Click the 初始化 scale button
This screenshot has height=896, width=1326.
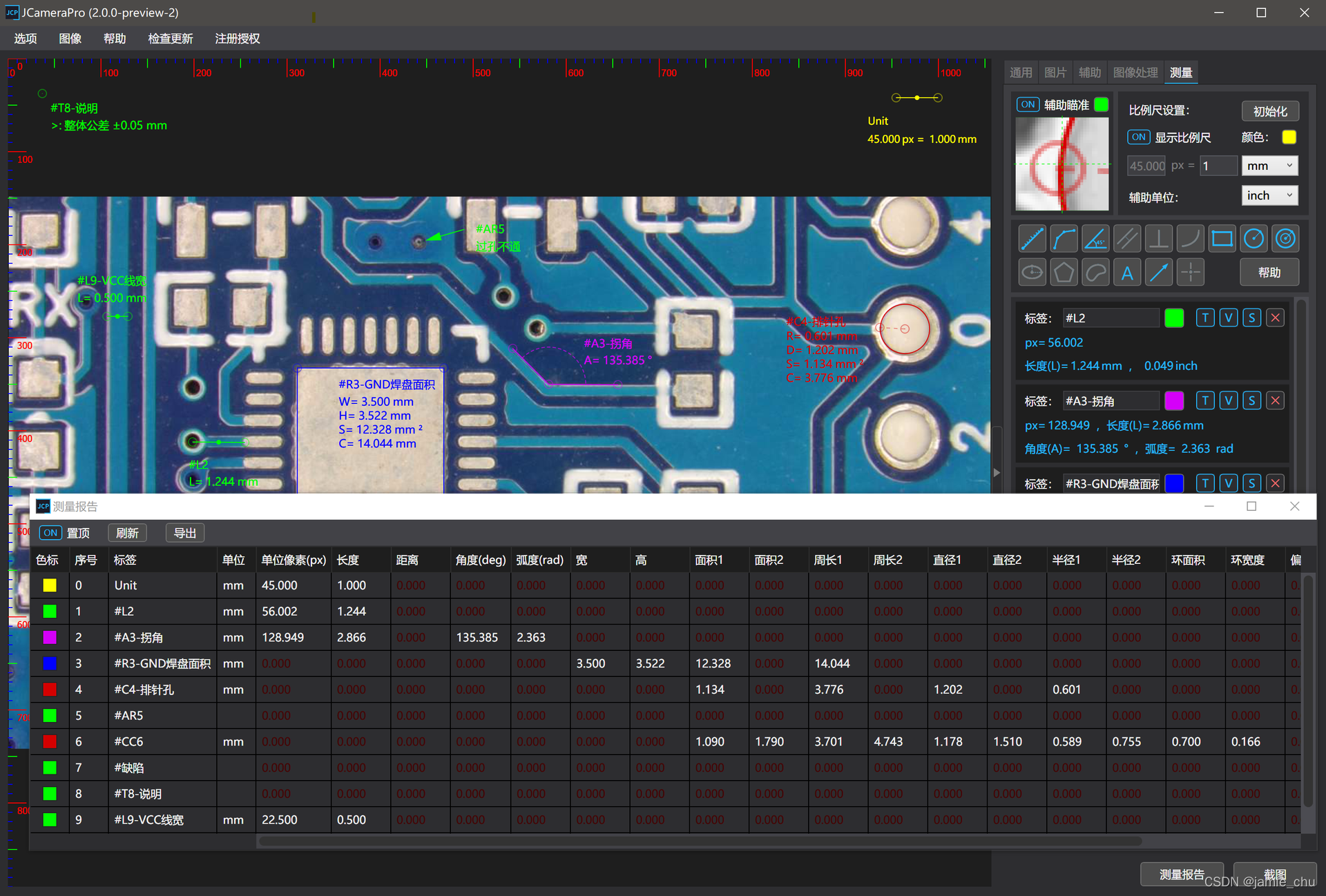point(1269,111)
